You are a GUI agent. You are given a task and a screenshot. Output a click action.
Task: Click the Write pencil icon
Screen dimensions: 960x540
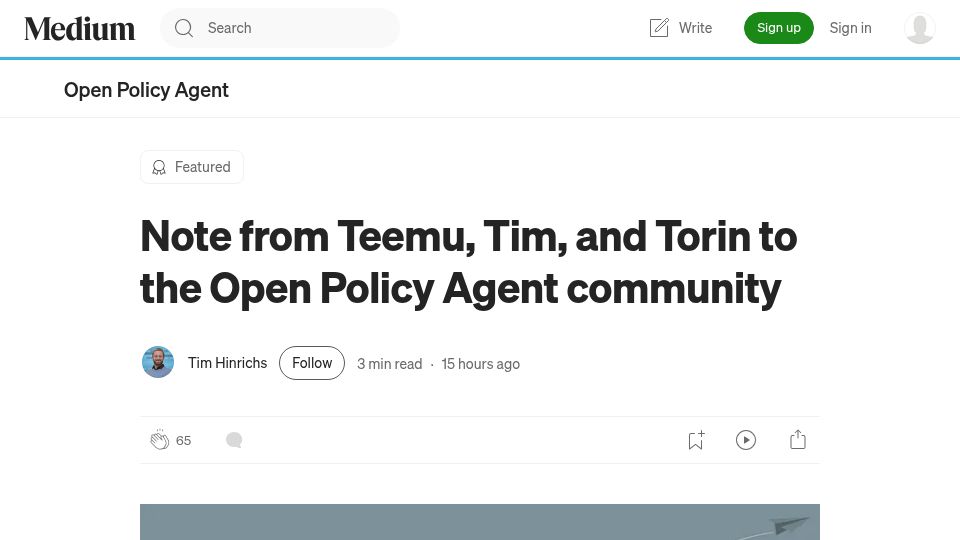(x=659, y=28)
